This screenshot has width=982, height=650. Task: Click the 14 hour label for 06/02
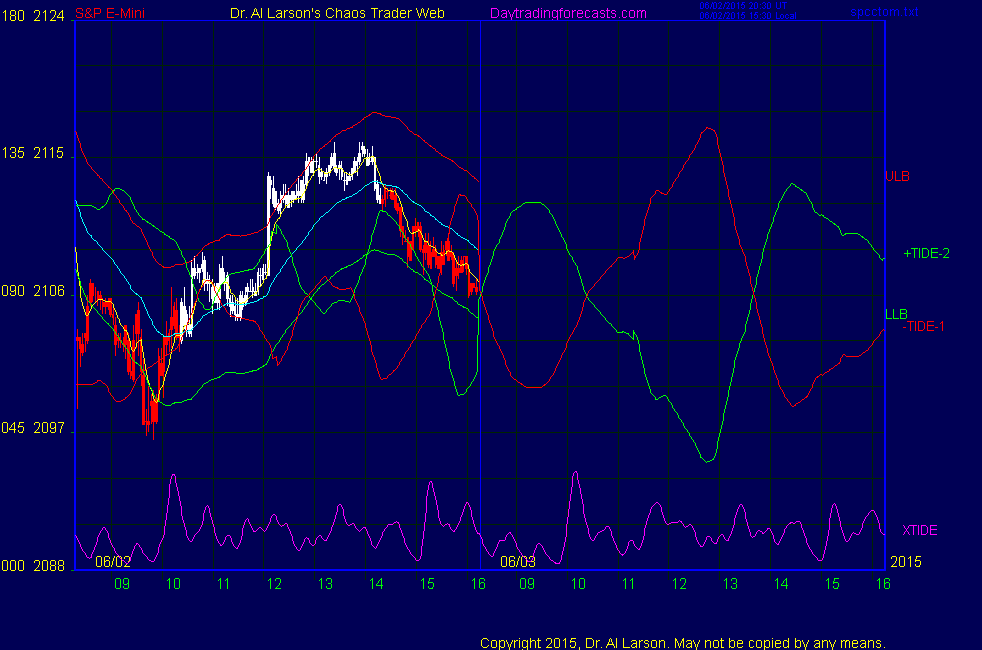point(376,584)
